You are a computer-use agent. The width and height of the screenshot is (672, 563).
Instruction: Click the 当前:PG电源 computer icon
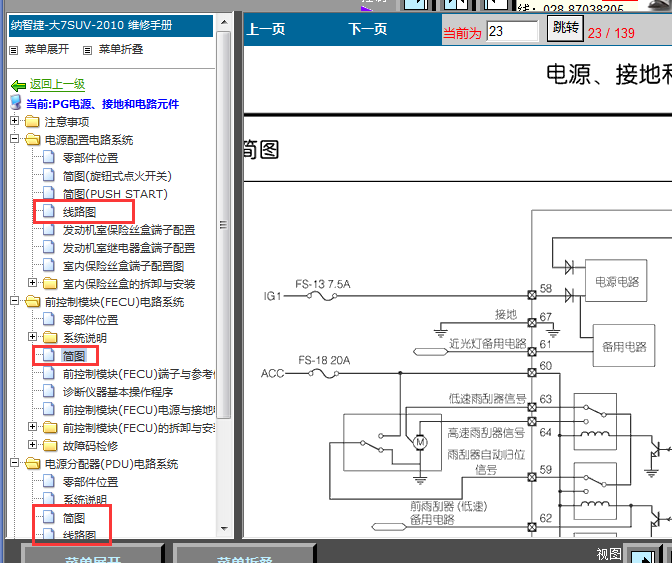16,104
